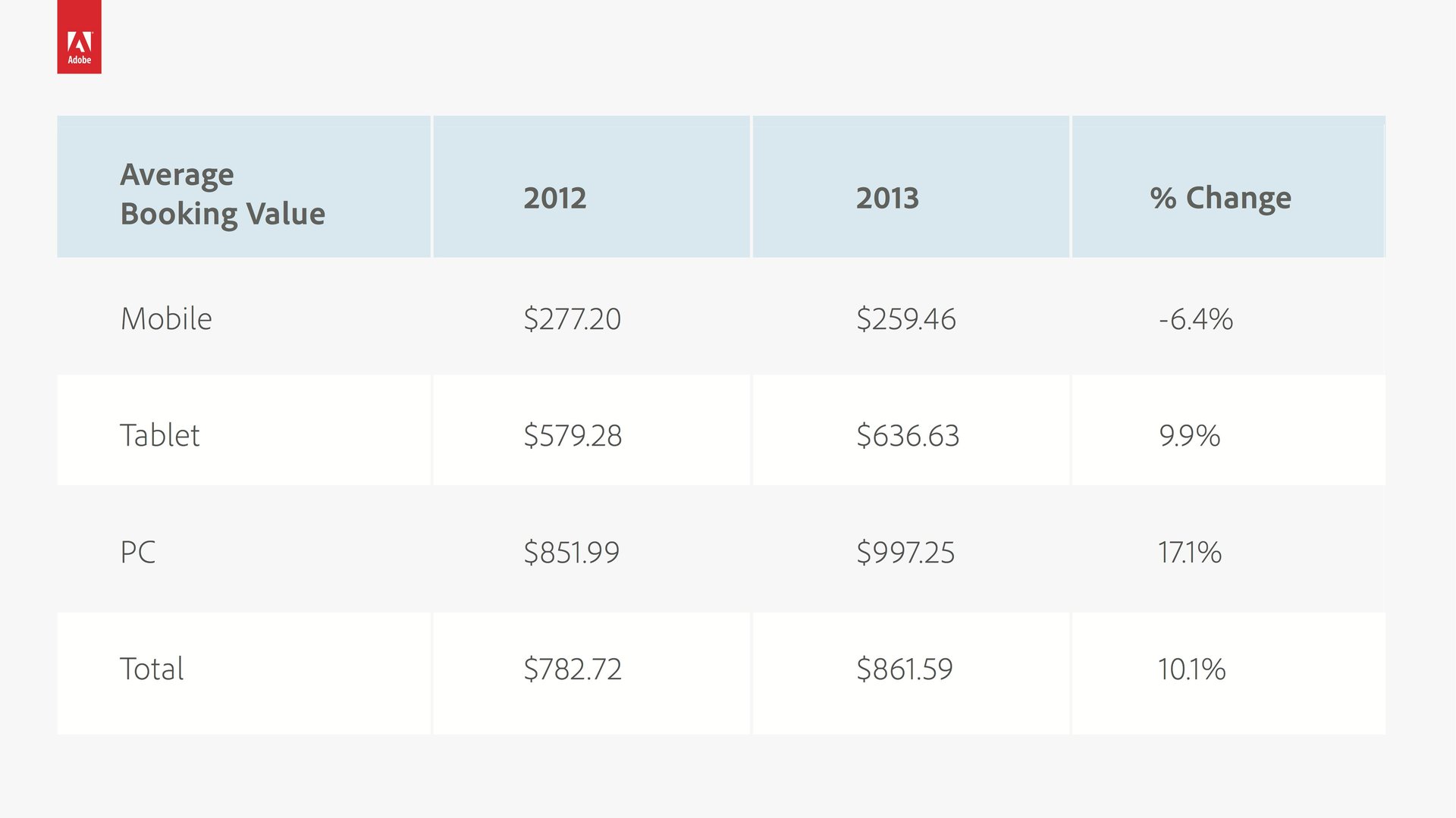Viewport: 1456px width, 818px height.
Task: Click the $636.63 Tablet 2013 value
Action: tap(908, 435)
